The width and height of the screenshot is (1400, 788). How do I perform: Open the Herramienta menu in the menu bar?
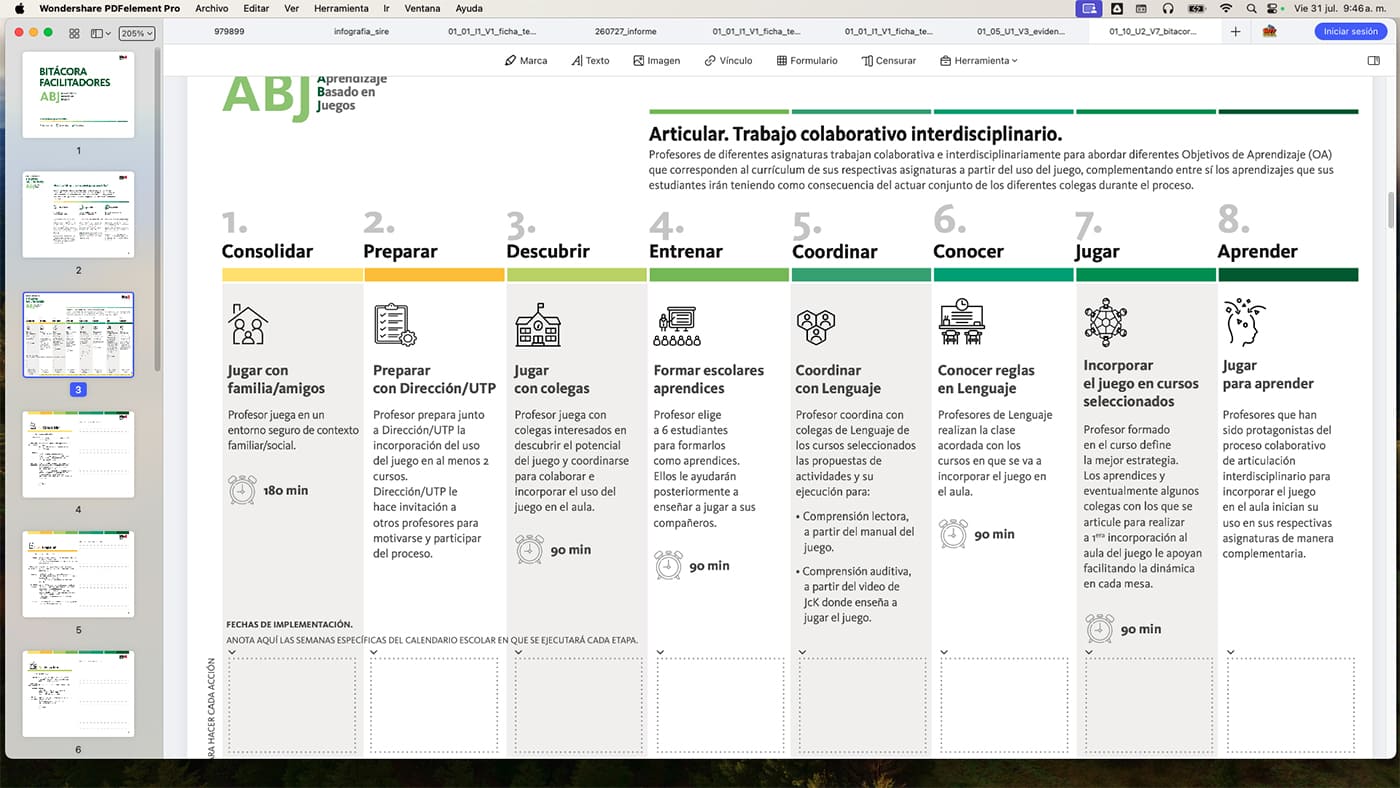click(x=341, y=8)
